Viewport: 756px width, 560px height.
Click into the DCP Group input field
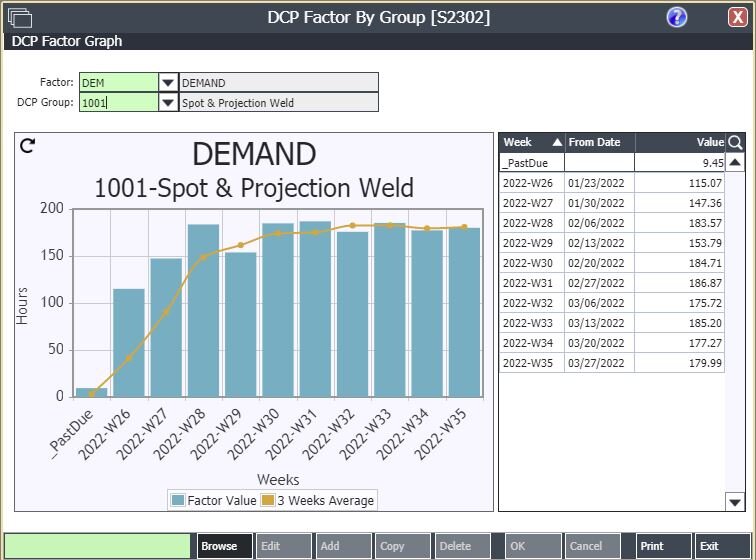pos(118,103)
